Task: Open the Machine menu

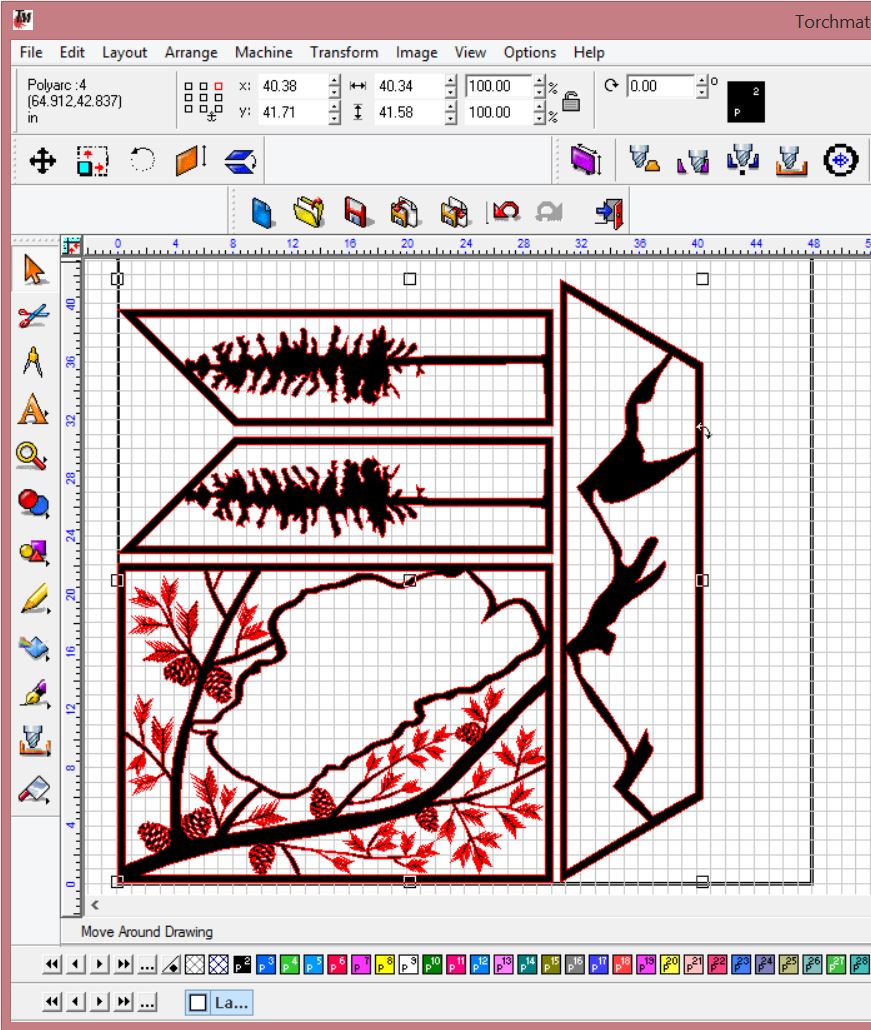Action: [264, 52]
